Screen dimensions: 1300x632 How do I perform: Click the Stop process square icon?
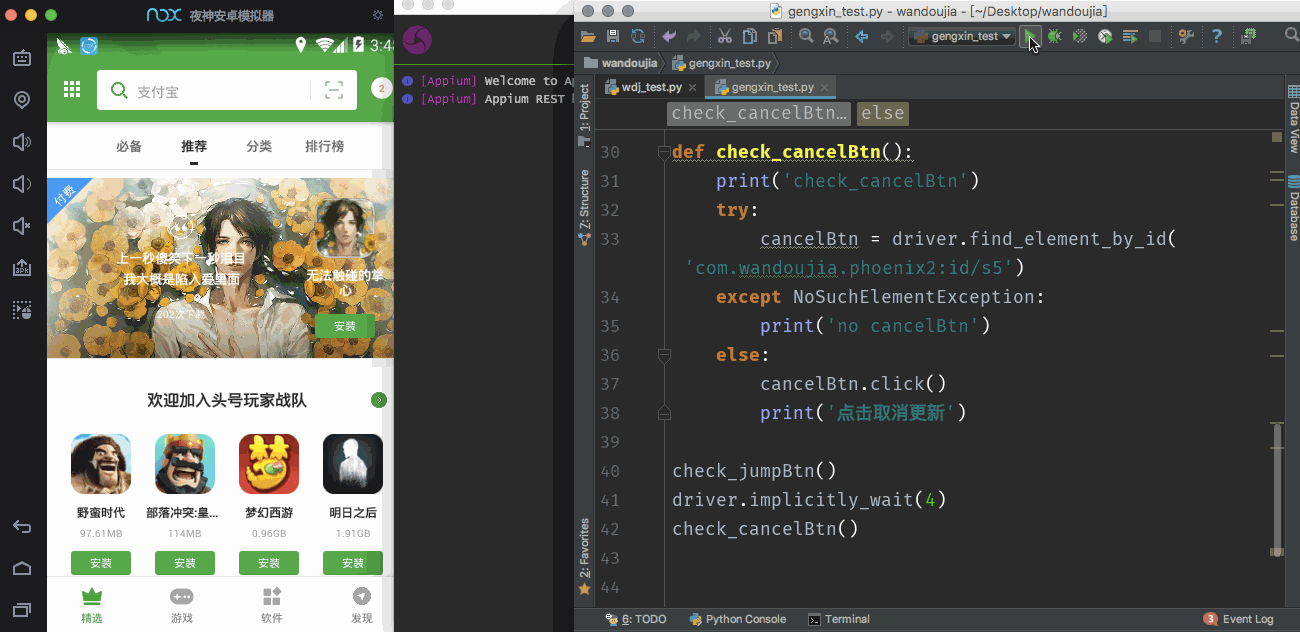1155,36
